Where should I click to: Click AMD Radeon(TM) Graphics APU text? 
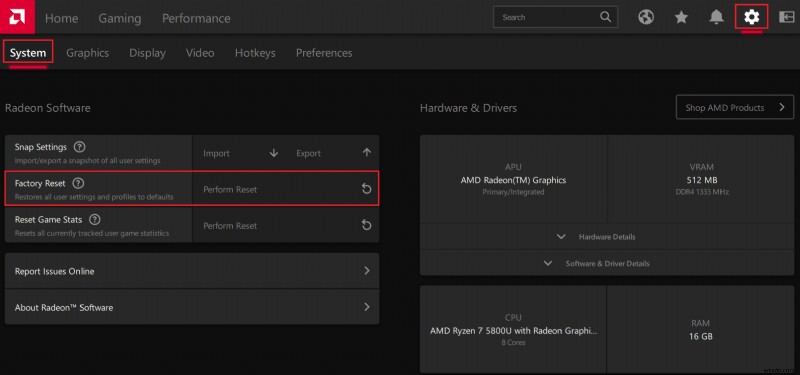(513, 180)
